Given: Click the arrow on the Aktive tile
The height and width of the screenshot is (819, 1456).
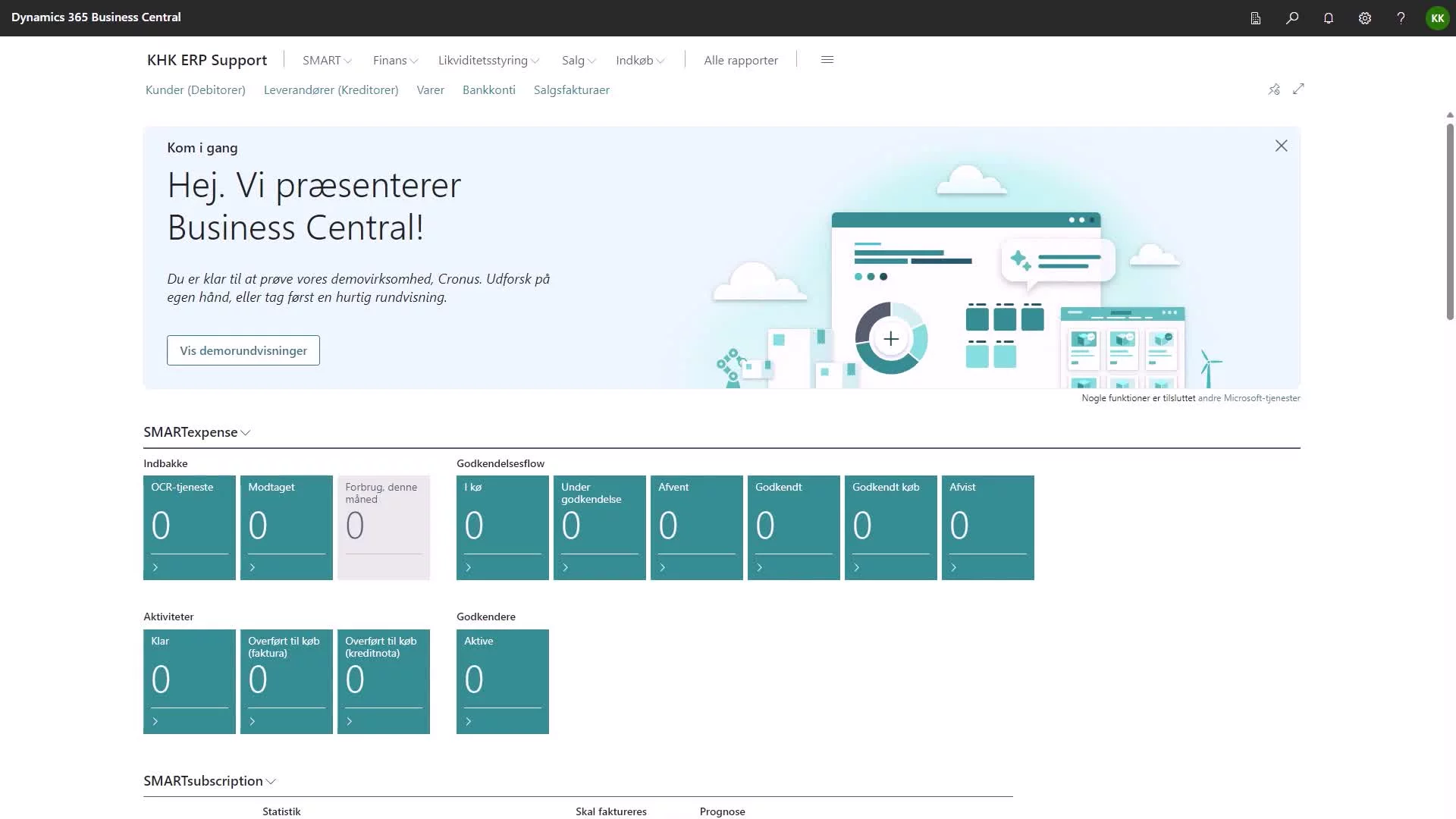Looking at the screenshot, I should click(469, 721).
